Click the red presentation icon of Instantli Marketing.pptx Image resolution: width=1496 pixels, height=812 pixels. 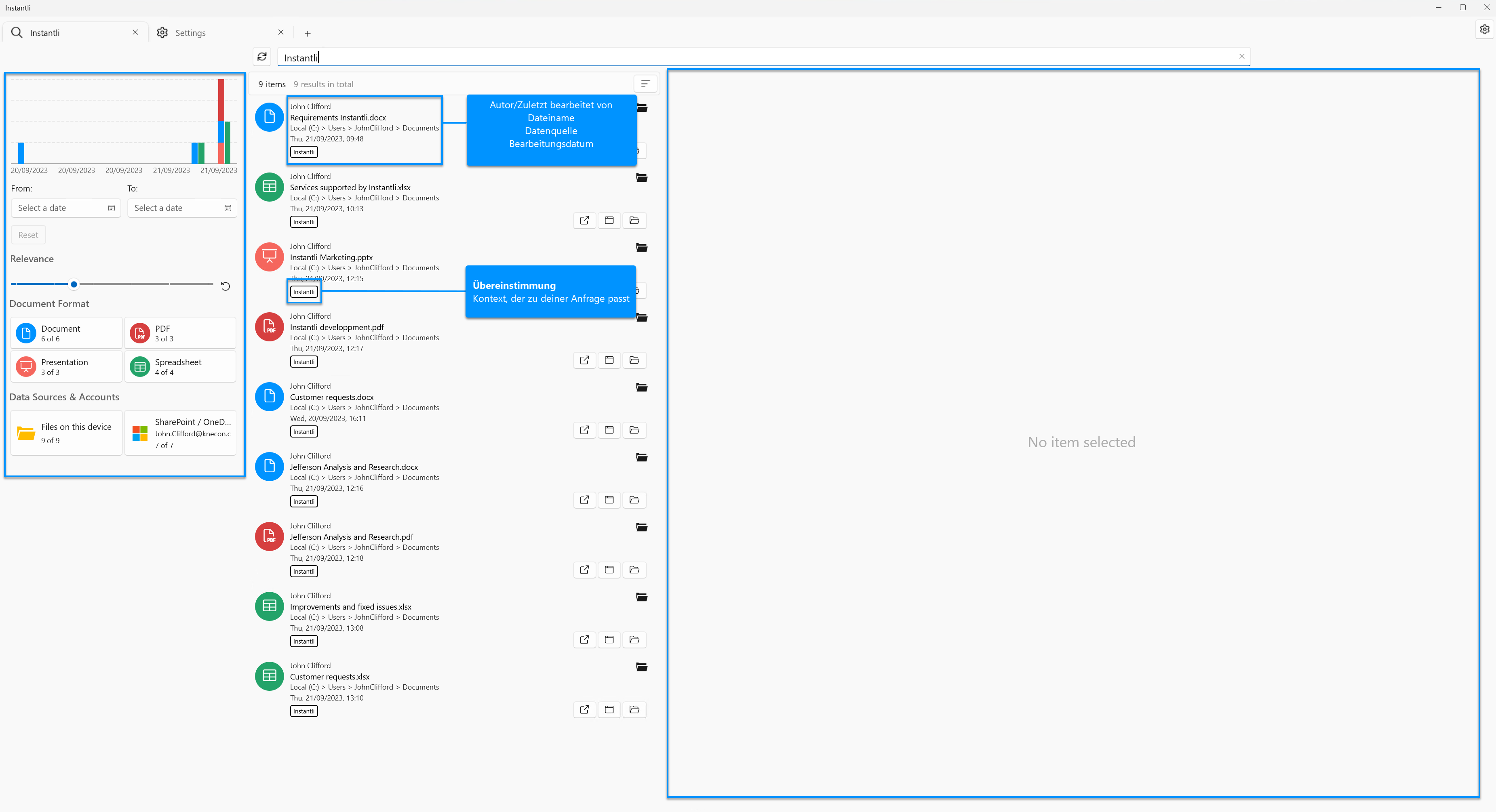[x=270, y=257]
